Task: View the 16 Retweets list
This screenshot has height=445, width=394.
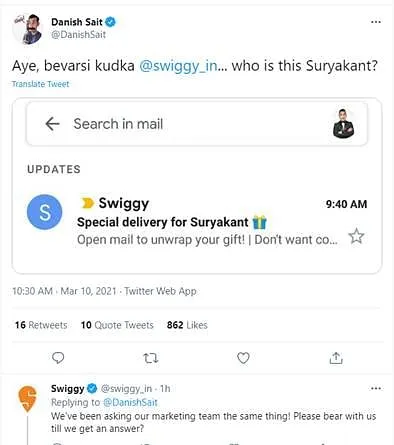Action: (41, 325)
